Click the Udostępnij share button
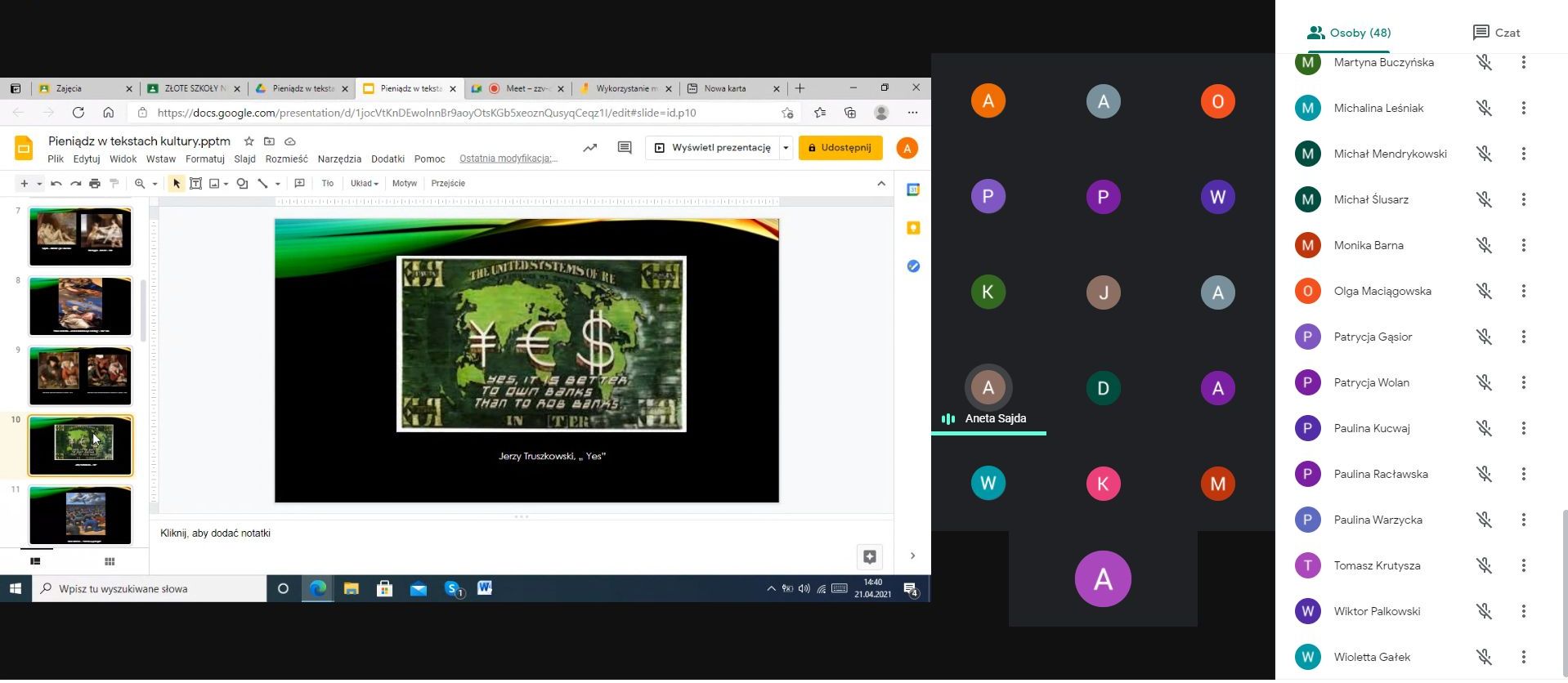1568x683 pixels. (840, 148)
